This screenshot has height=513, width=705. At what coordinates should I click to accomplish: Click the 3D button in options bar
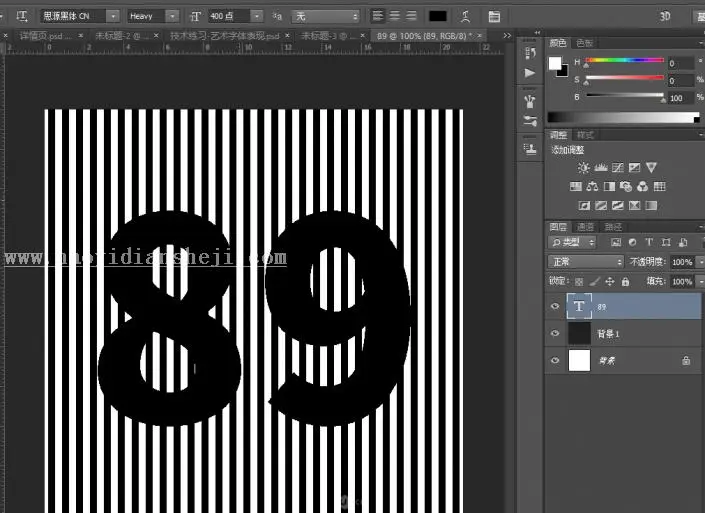tap(665, 17)
